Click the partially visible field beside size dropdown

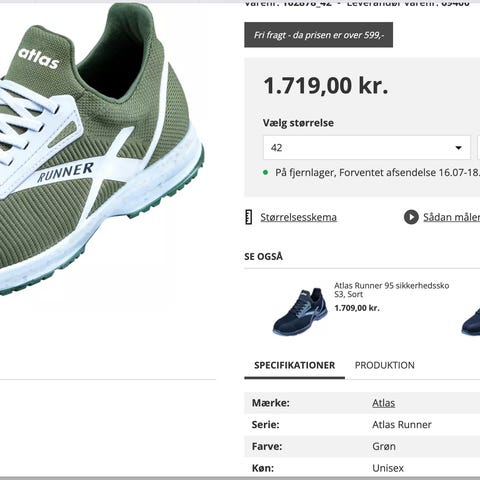tap(479, 147)
